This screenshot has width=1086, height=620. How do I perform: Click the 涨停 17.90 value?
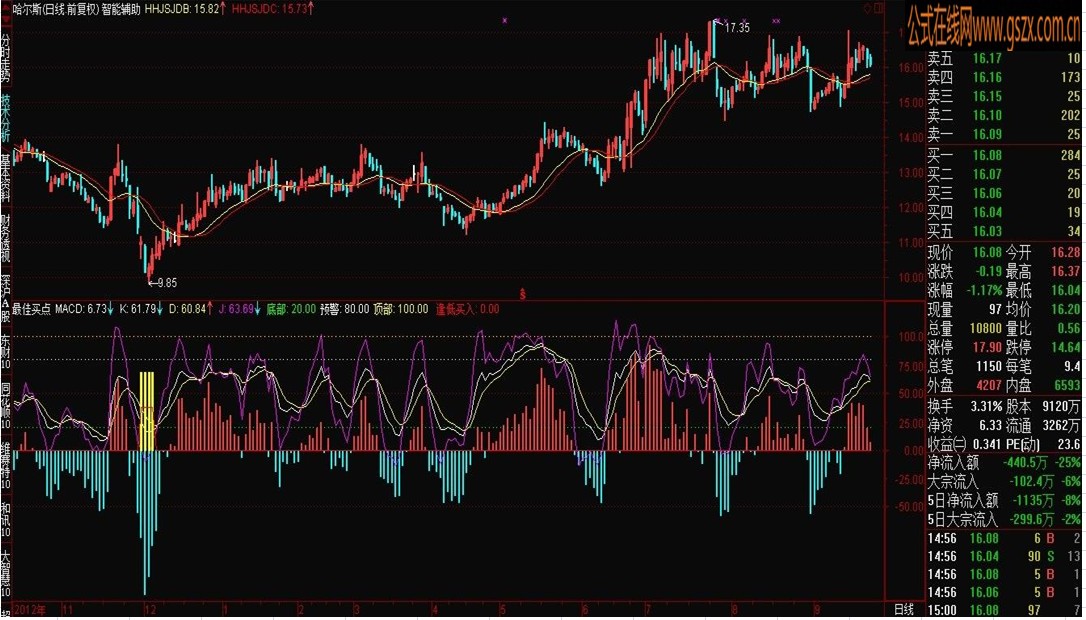(x=987, y=347)
